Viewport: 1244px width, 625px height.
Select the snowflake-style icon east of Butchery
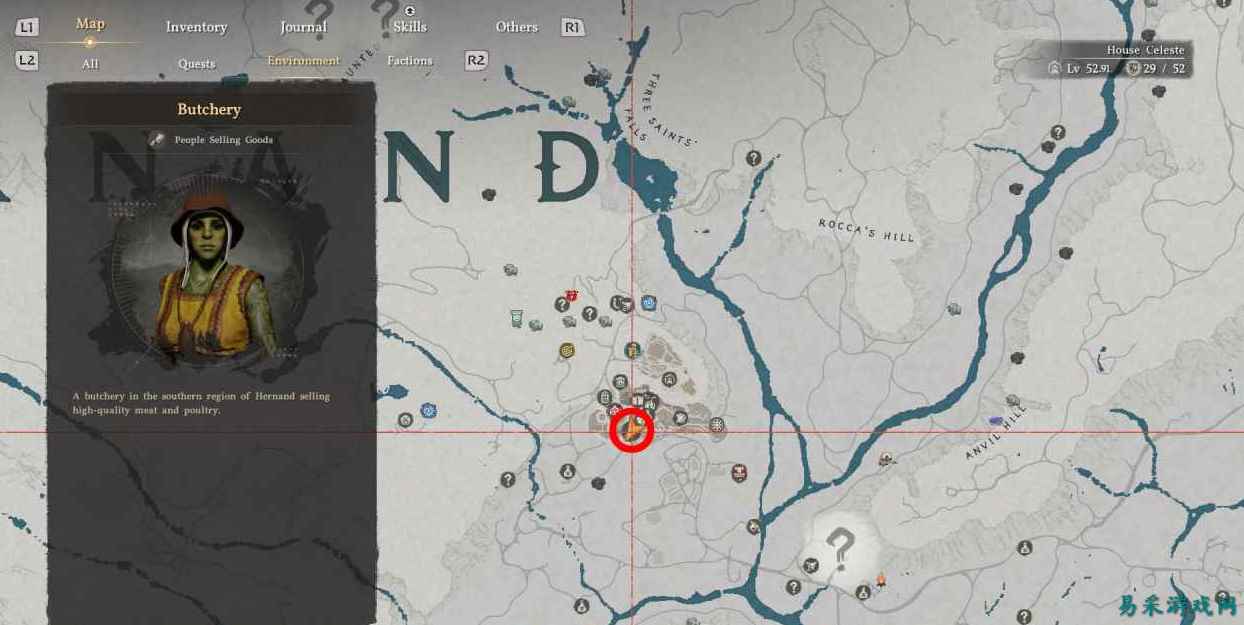[717, 425]
